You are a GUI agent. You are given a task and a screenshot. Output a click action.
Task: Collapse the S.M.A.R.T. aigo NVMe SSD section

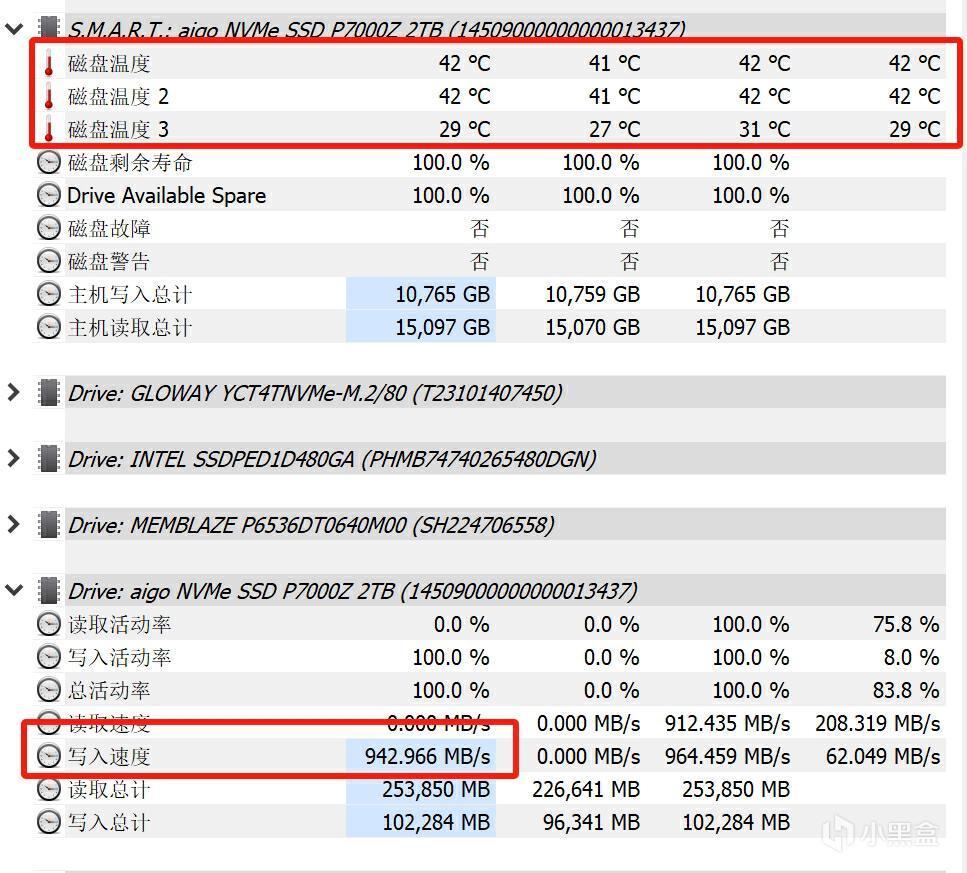point(14,29)
